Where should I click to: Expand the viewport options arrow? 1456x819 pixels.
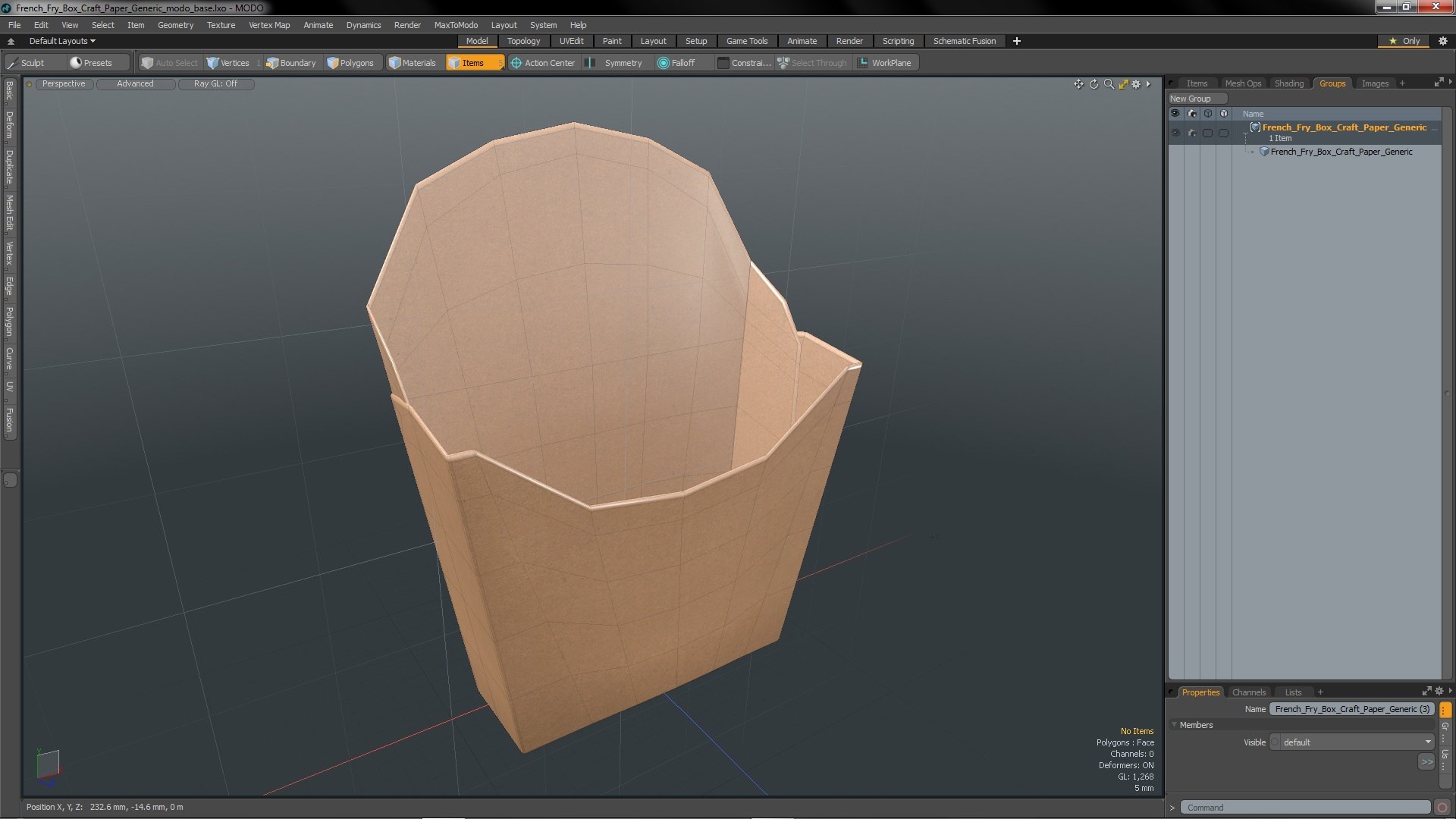pos(1148,84)
